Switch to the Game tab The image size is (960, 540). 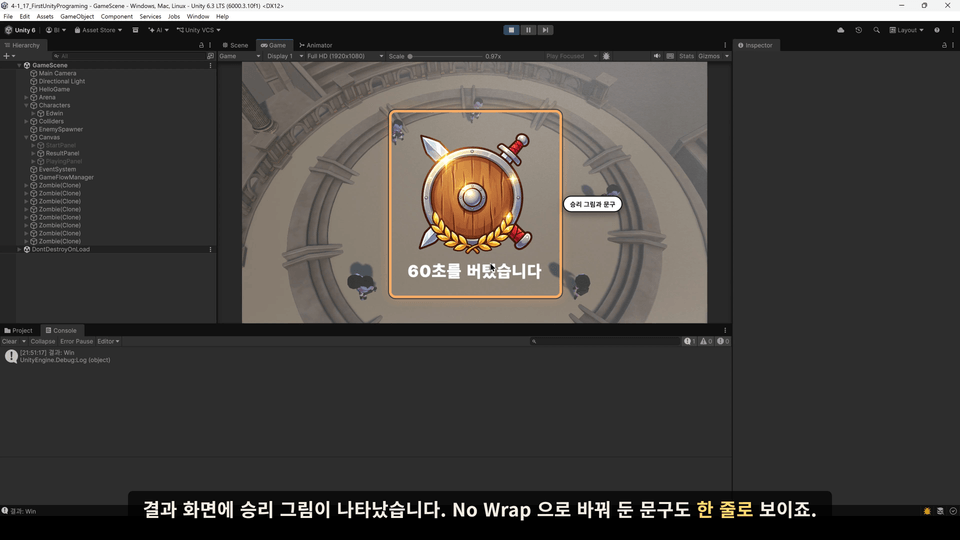(274, 45)
